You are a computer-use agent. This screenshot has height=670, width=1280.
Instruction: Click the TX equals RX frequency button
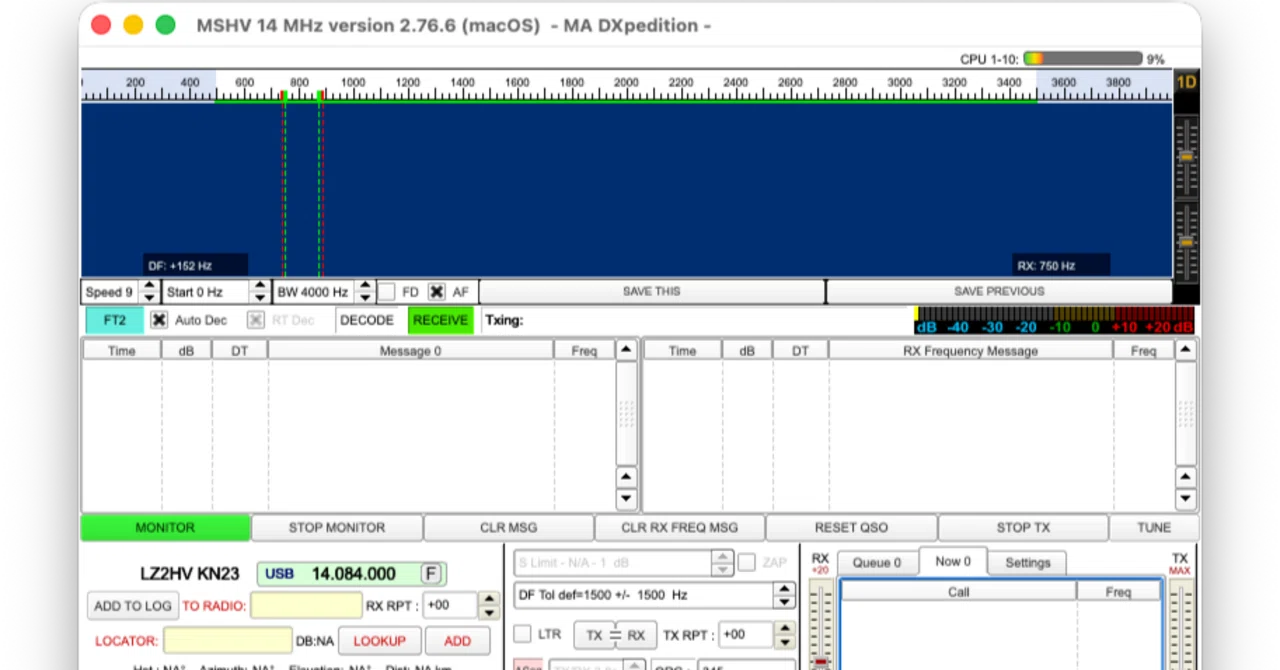[615, 635]
